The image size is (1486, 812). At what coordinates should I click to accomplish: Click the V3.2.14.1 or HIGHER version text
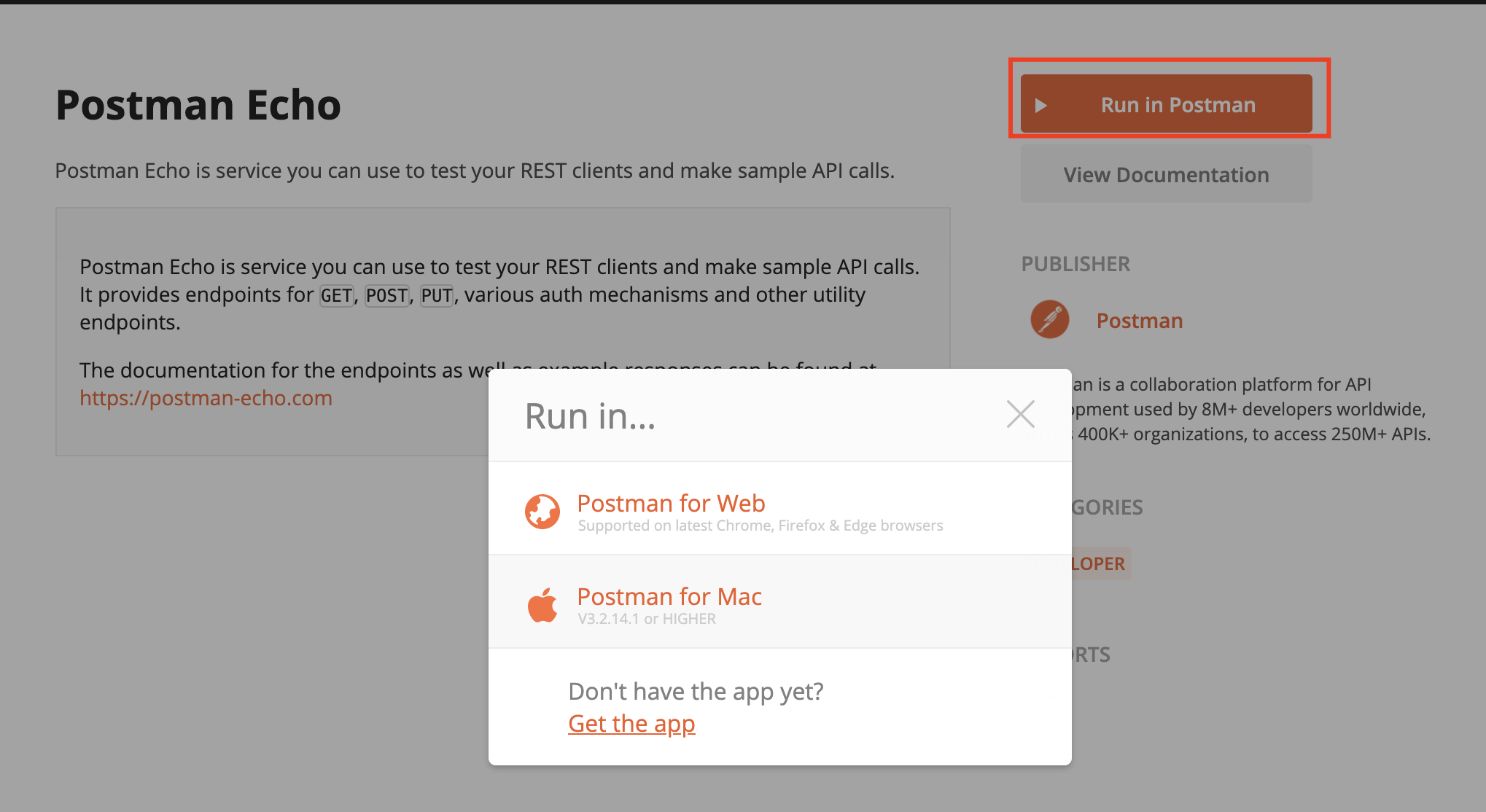pos(647,619)
